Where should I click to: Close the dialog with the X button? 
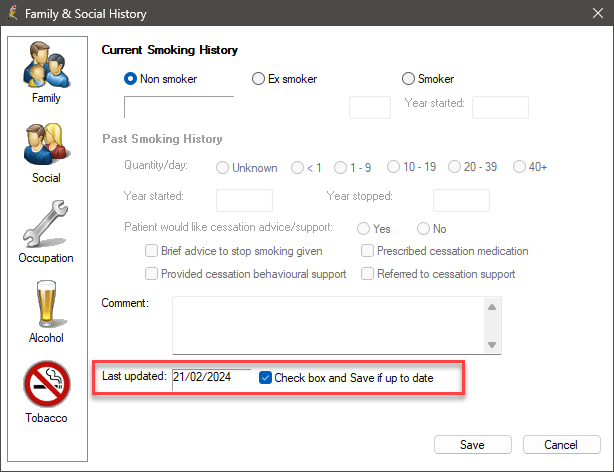point(598,13)
